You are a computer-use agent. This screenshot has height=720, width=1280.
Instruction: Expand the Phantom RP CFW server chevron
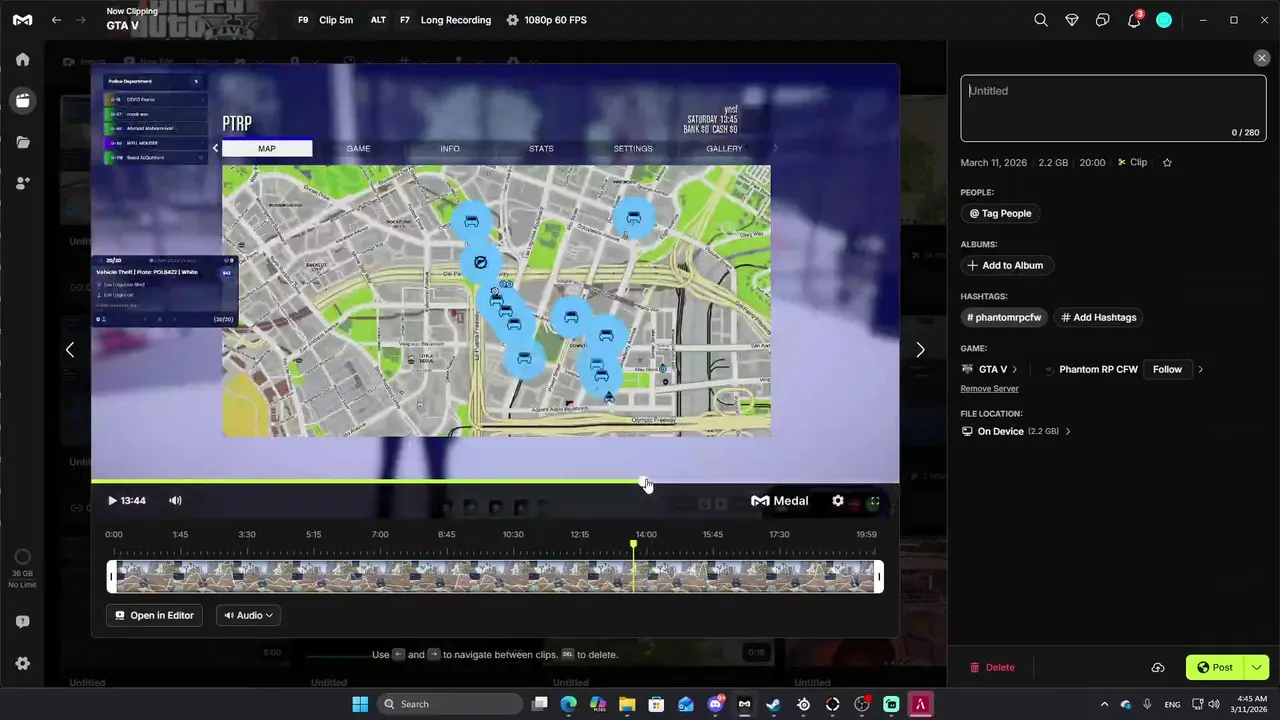click(x=1200, y=369)
